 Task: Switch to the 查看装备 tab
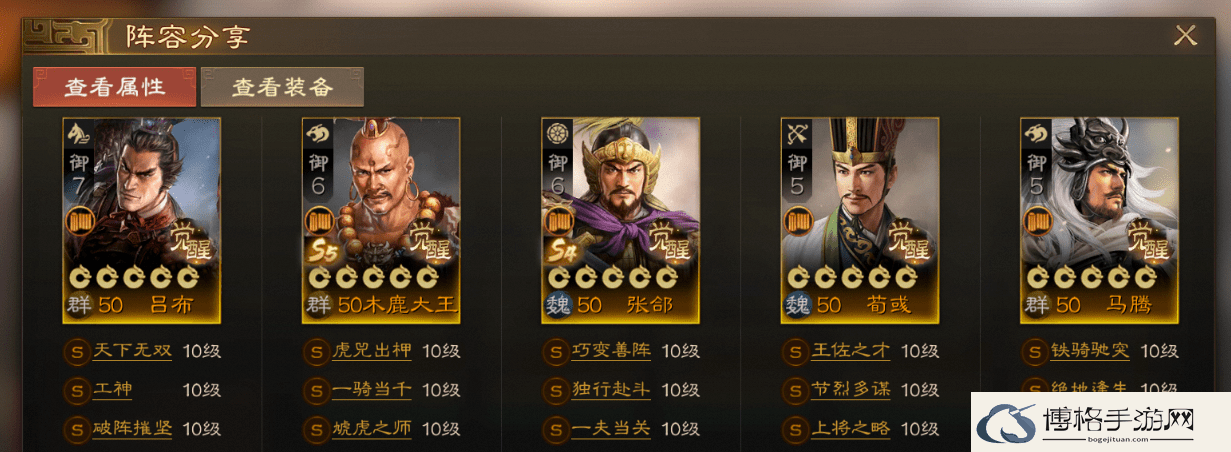click(x=282, y=87)
